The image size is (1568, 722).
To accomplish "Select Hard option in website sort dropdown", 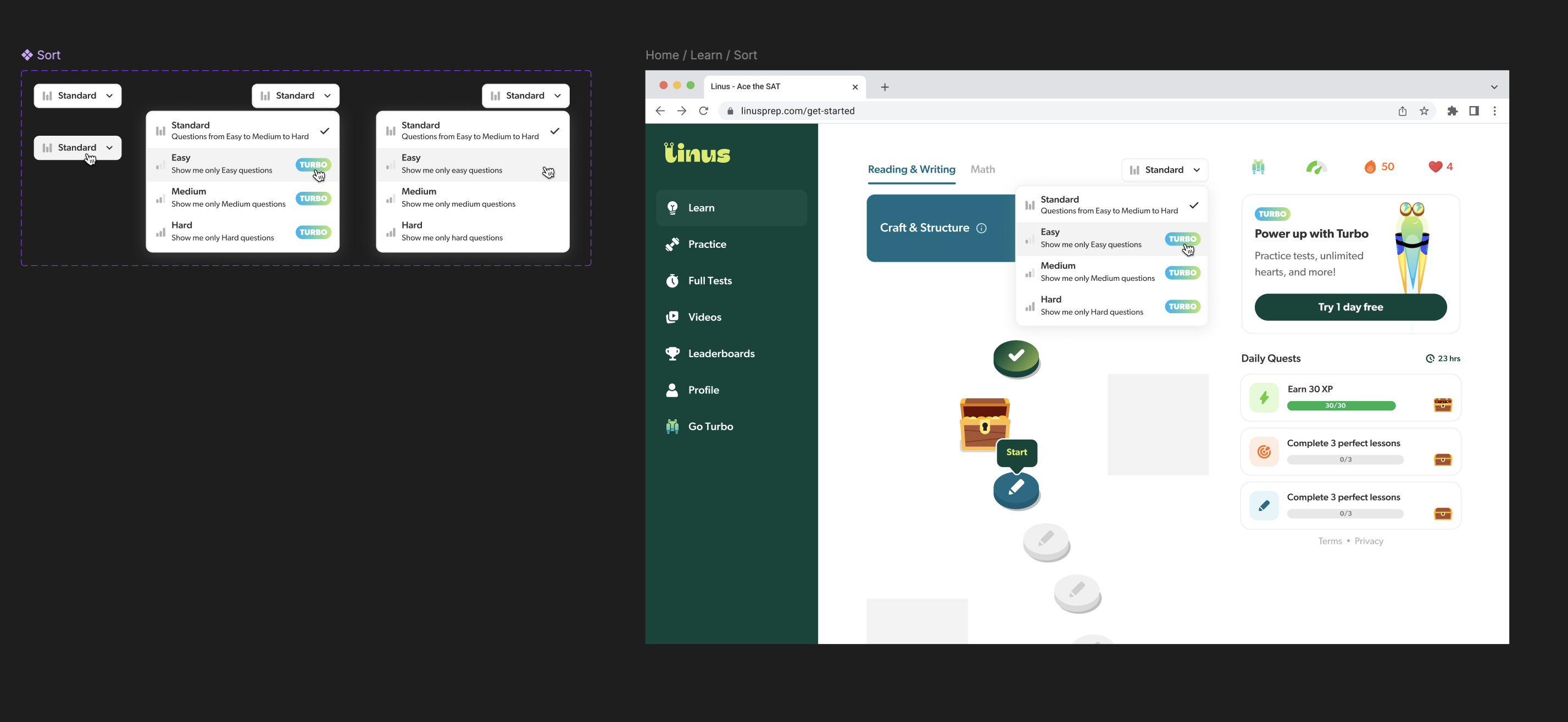I will (1091, 306).
